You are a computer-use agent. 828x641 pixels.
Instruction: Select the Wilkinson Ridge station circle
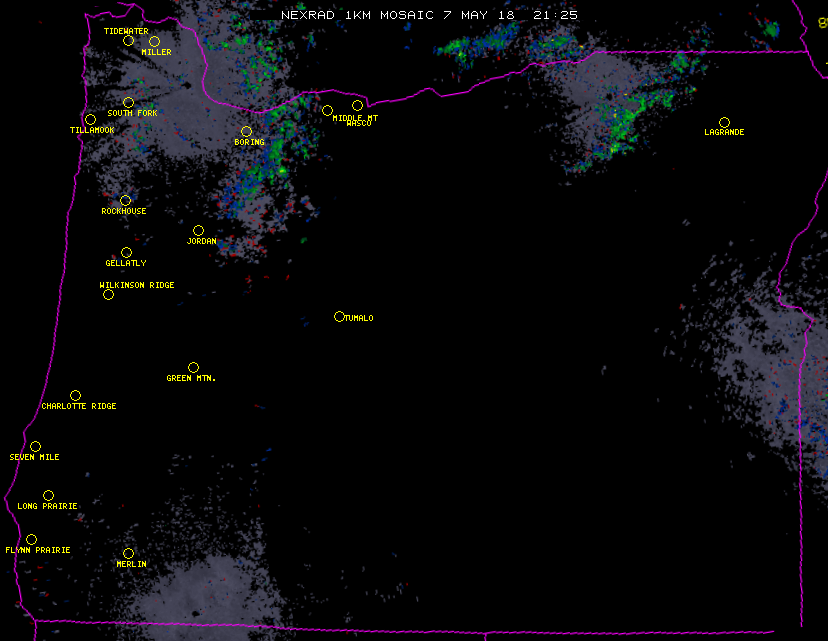(x=108, y=294)
